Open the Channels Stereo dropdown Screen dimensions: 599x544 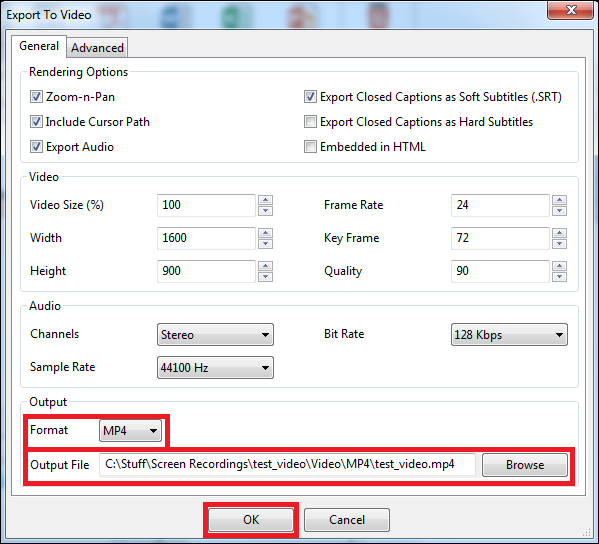pyautogui.click(x=215, y=335)
